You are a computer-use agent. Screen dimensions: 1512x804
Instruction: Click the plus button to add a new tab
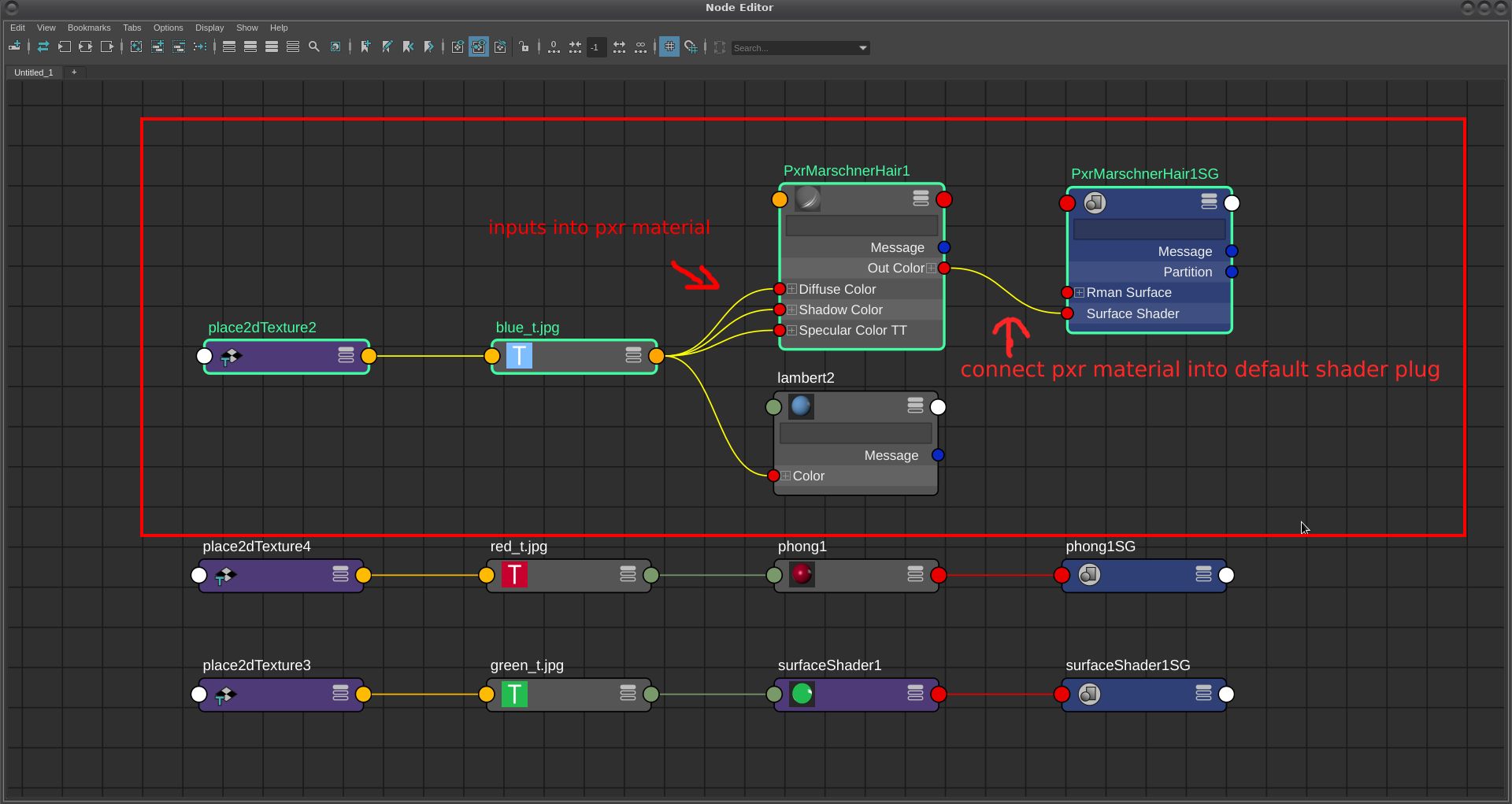tap(74, 72)
